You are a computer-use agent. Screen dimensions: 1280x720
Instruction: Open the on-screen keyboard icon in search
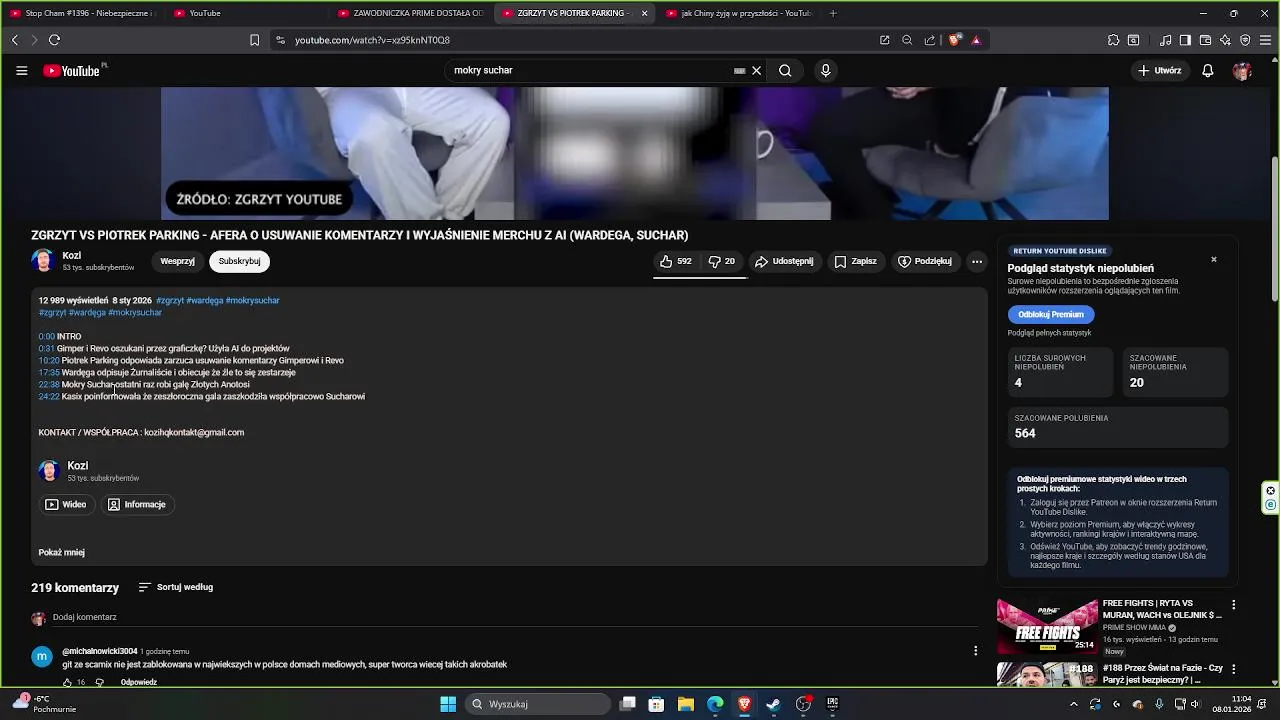tap(740, 71)
